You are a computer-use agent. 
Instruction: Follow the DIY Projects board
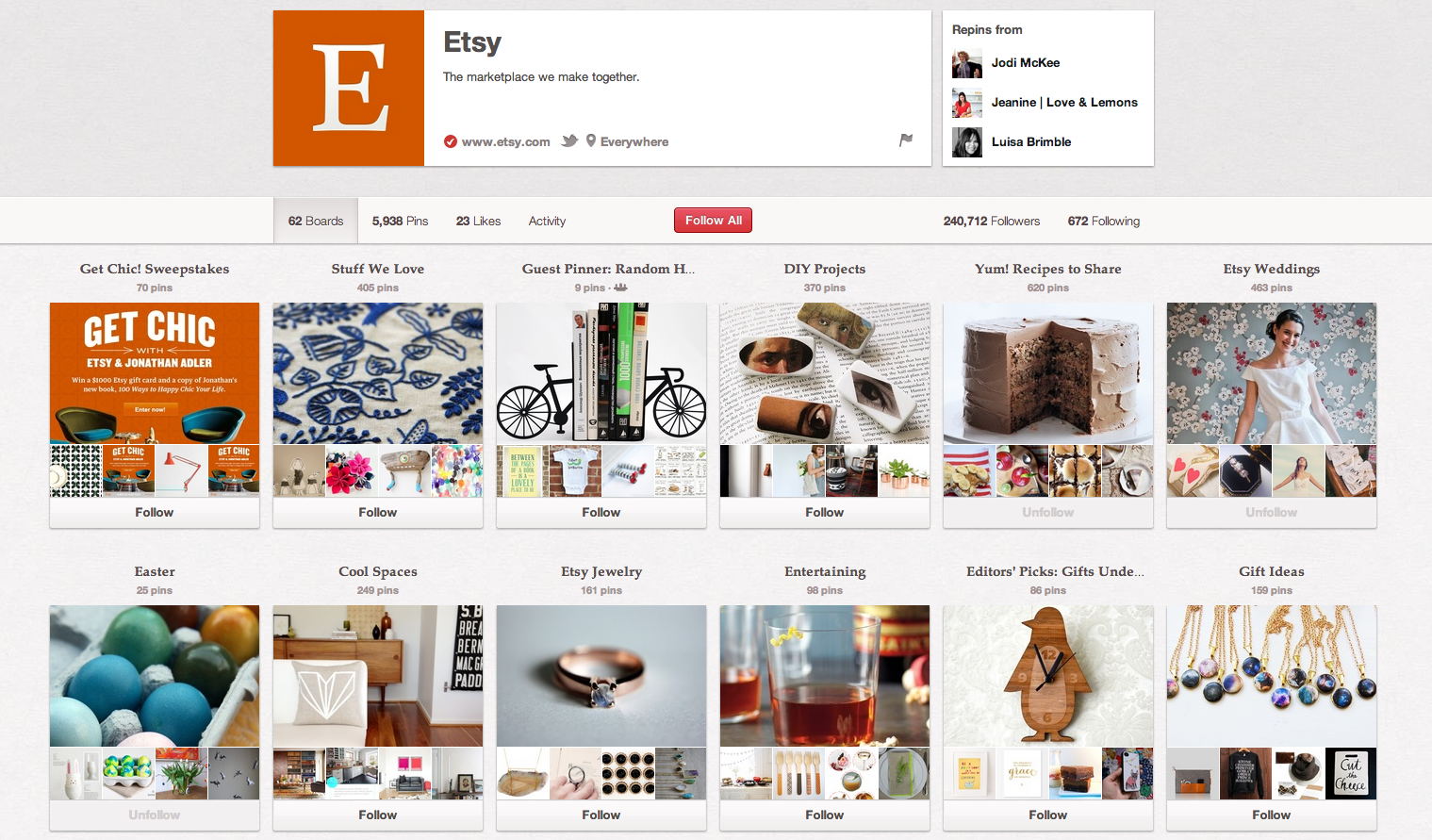[825, 513]
